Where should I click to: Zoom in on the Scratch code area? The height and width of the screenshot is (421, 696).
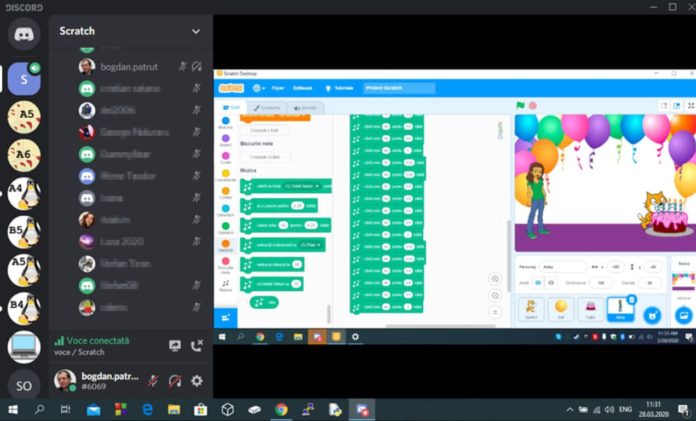[x=495, y=279]
